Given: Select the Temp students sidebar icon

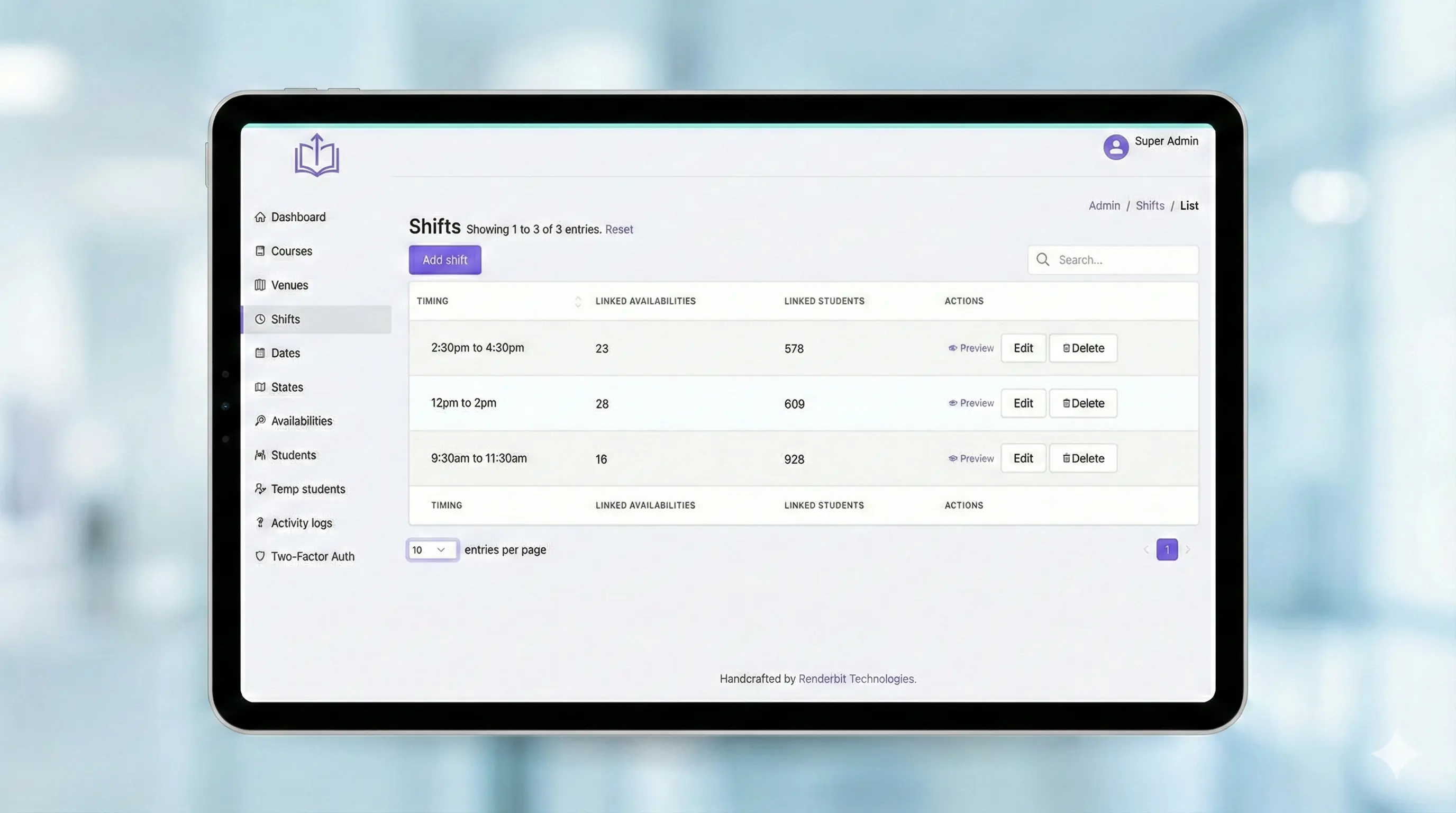Looking at the screenshot, I should point(260,489).
